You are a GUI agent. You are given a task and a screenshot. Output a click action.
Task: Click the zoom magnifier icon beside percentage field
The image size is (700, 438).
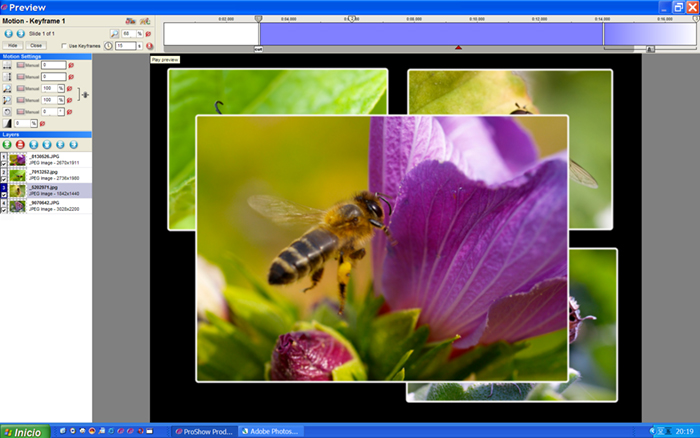pyautogui.click(x=115, y=33)
